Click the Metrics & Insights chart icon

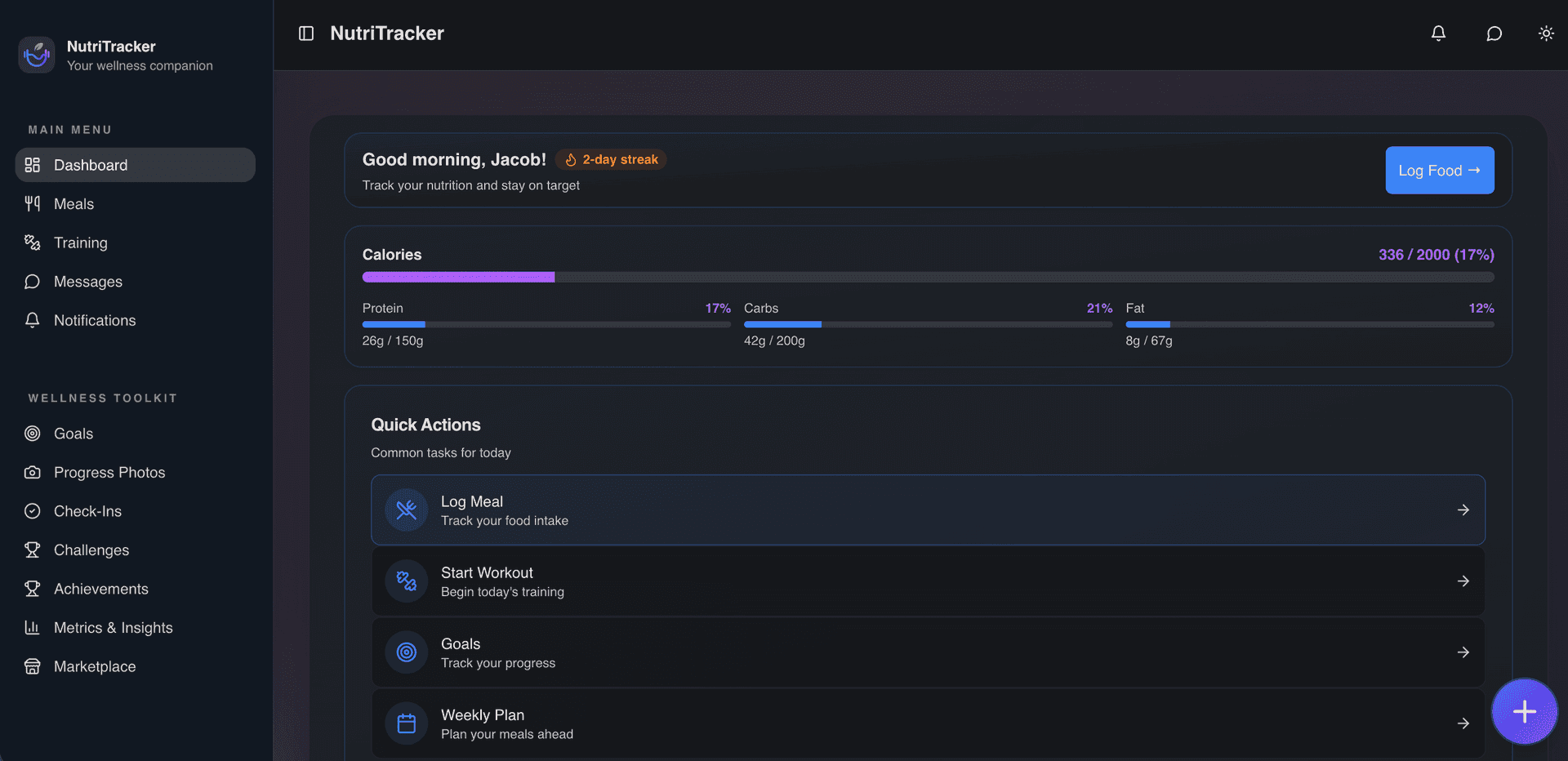[33, 627]
